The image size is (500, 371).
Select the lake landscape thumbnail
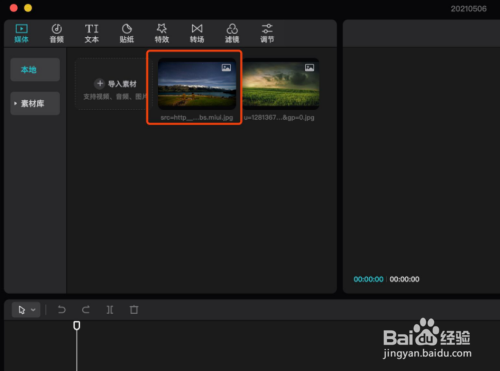[197, 84]
